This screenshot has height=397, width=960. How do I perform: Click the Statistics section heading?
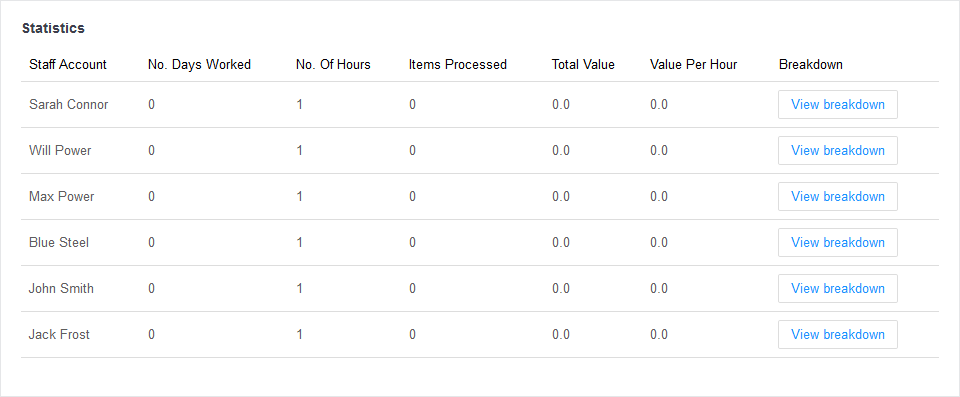pos(53,28)
